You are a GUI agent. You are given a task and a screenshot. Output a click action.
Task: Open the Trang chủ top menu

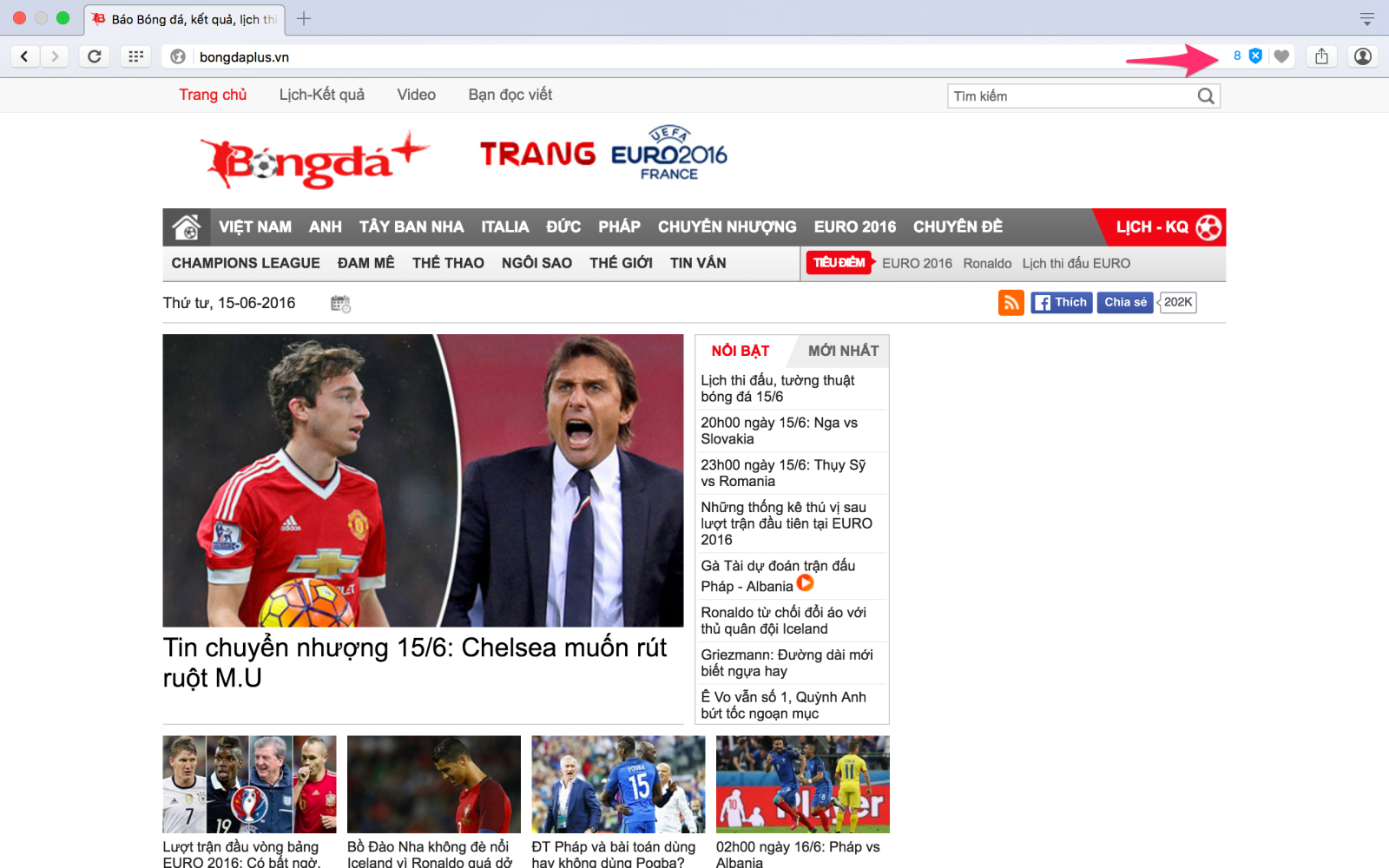(x=213, y=95)
